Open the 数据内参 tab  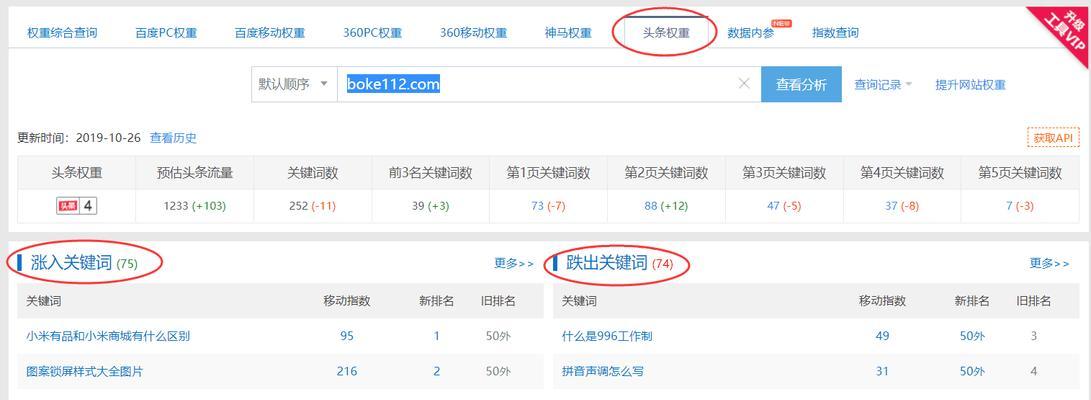[751, 33]
